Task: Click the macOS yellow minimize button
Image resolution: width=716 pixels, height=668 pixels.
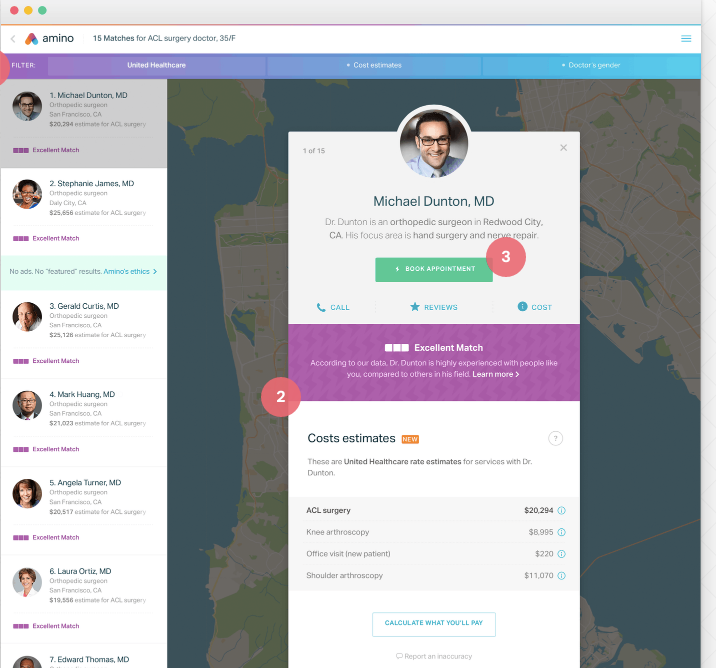Action: click(28, 11)
